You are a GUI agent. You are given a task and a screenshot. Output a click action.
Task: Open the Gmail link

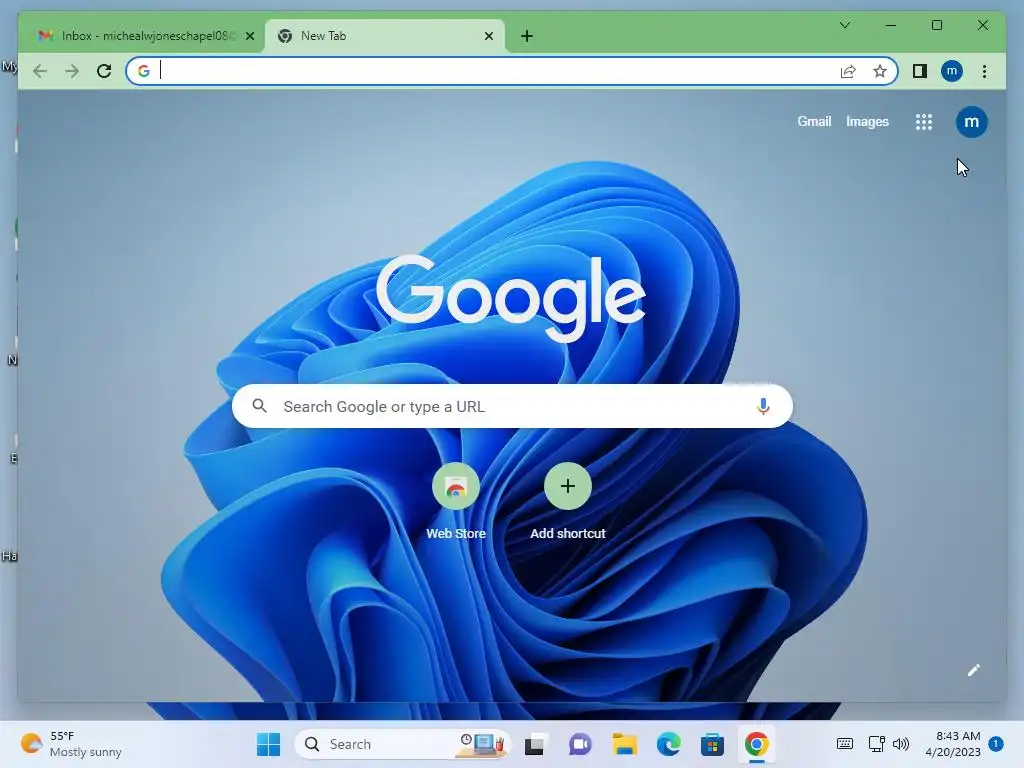click(814, 121)
